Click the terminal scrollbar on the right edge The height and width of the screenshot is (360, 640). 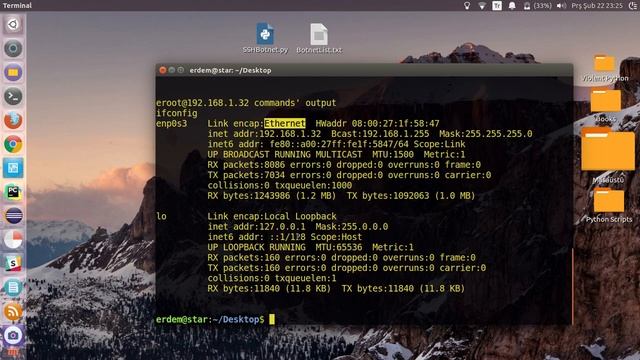pyautogui.click(x=572, y=285)
